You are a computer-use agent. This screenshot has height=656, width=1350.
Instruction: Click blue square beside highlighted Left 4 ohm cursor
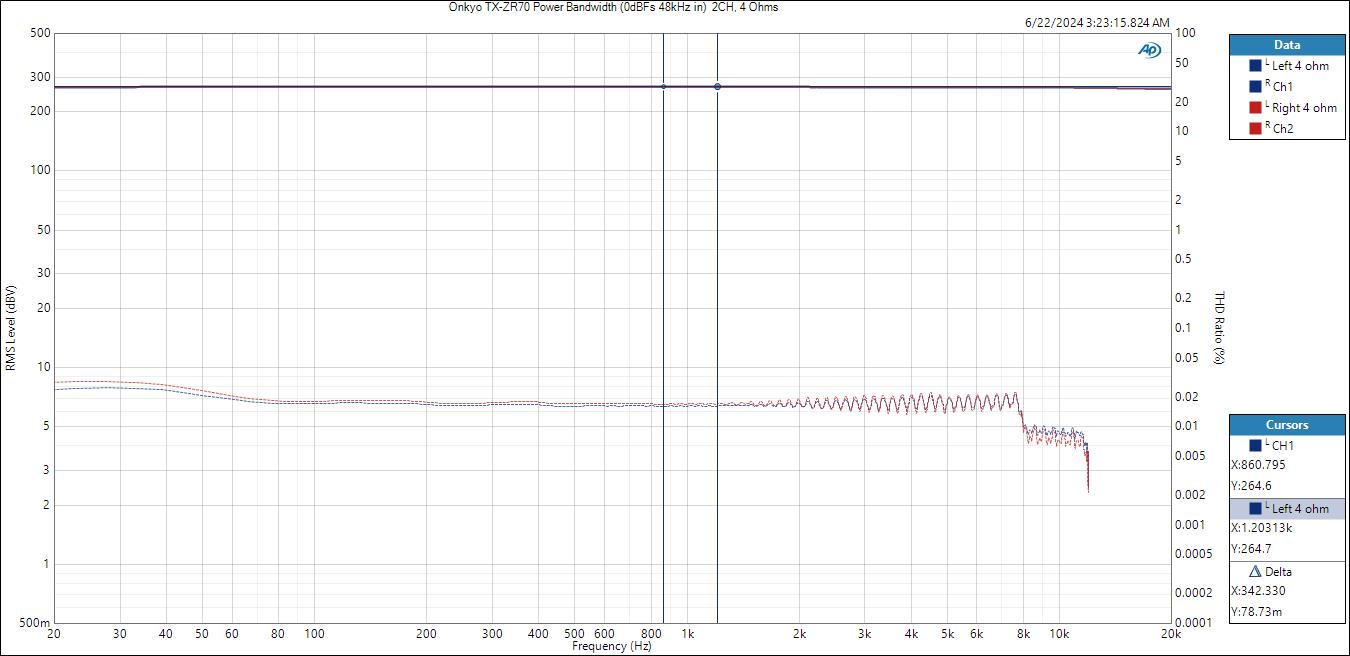(x=1255, y=509)
